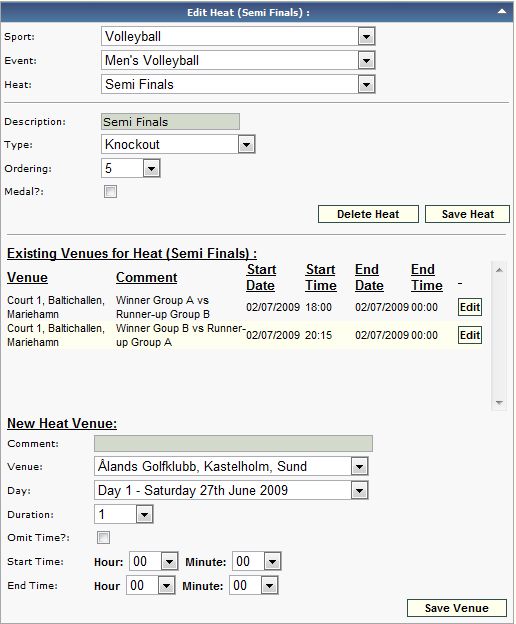Click the Delete Heat button
Image resolution: width=516 pixels, height=624 pixels.
click(x=368, y=214)
